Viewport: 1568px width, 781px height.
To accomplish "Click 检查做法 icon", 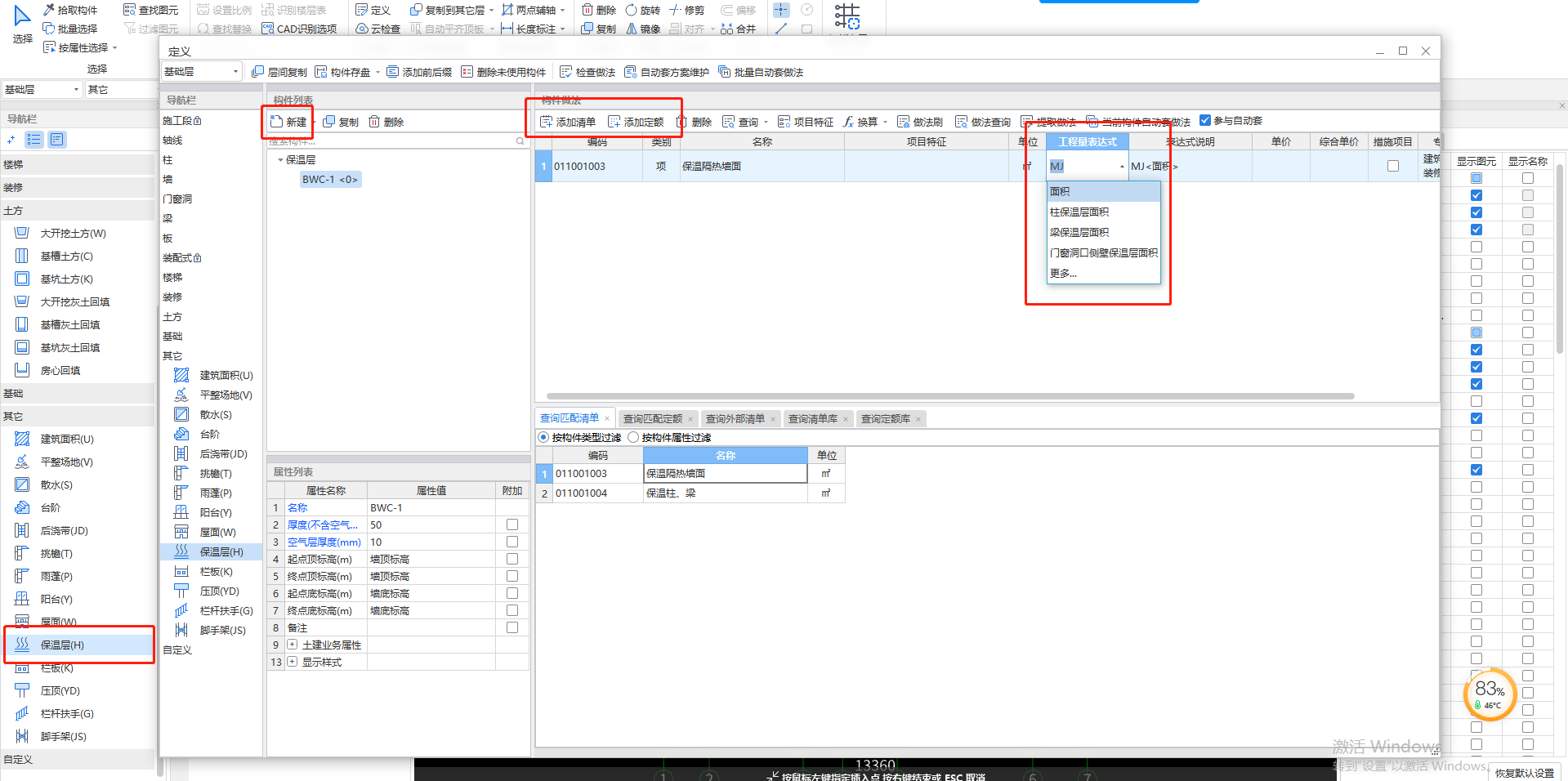I will click(566, 72).
